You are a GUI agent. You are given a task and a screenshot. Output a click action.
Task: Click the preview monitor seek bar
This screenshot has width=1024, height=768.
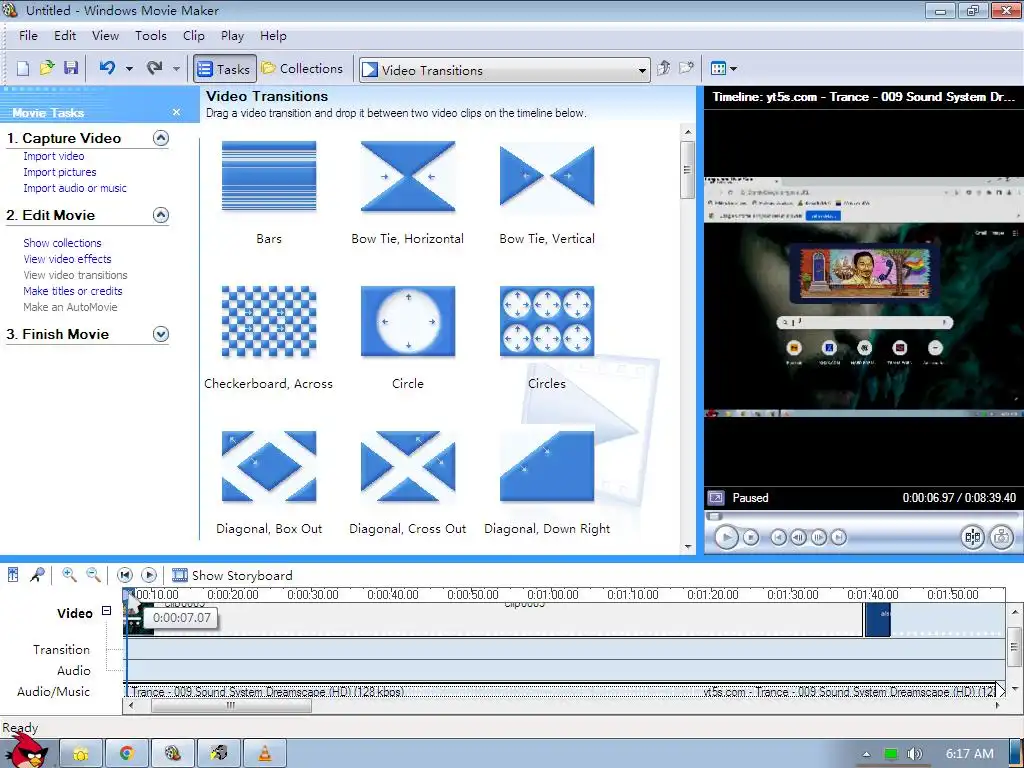863,517
